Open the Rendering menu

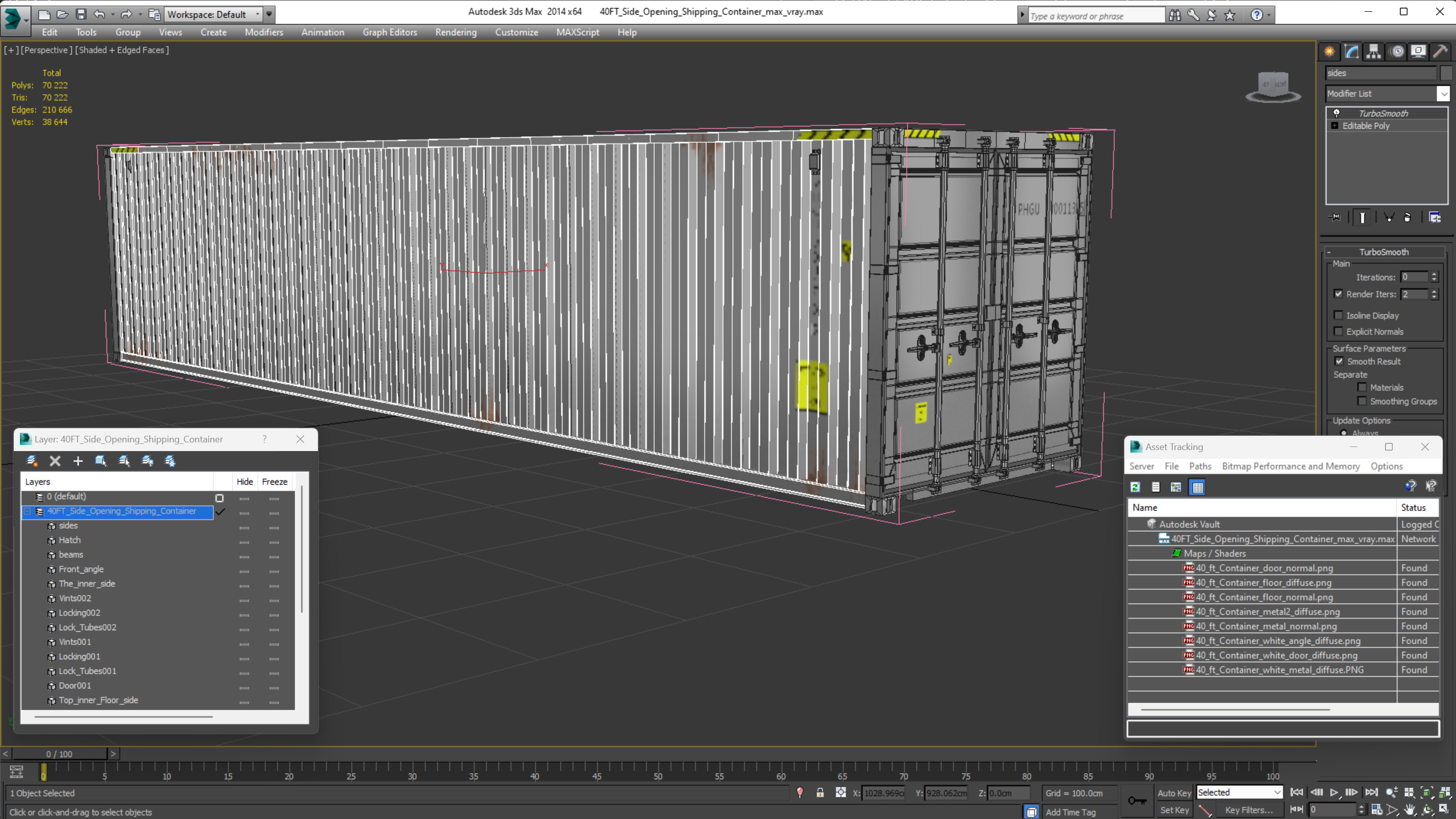(456, 32)
